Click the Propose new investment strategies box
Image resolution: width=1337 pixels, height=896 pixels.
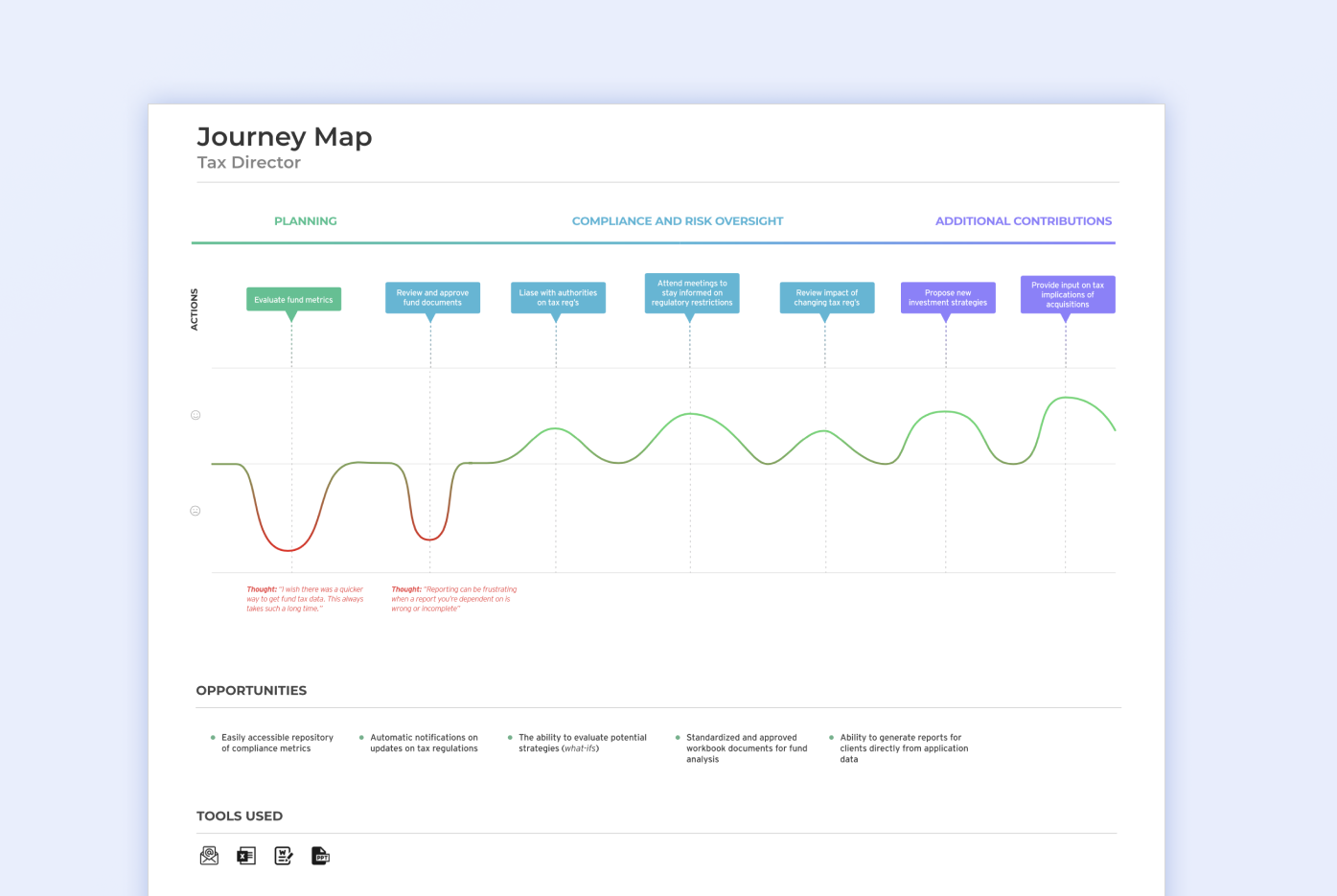point(948,297)
